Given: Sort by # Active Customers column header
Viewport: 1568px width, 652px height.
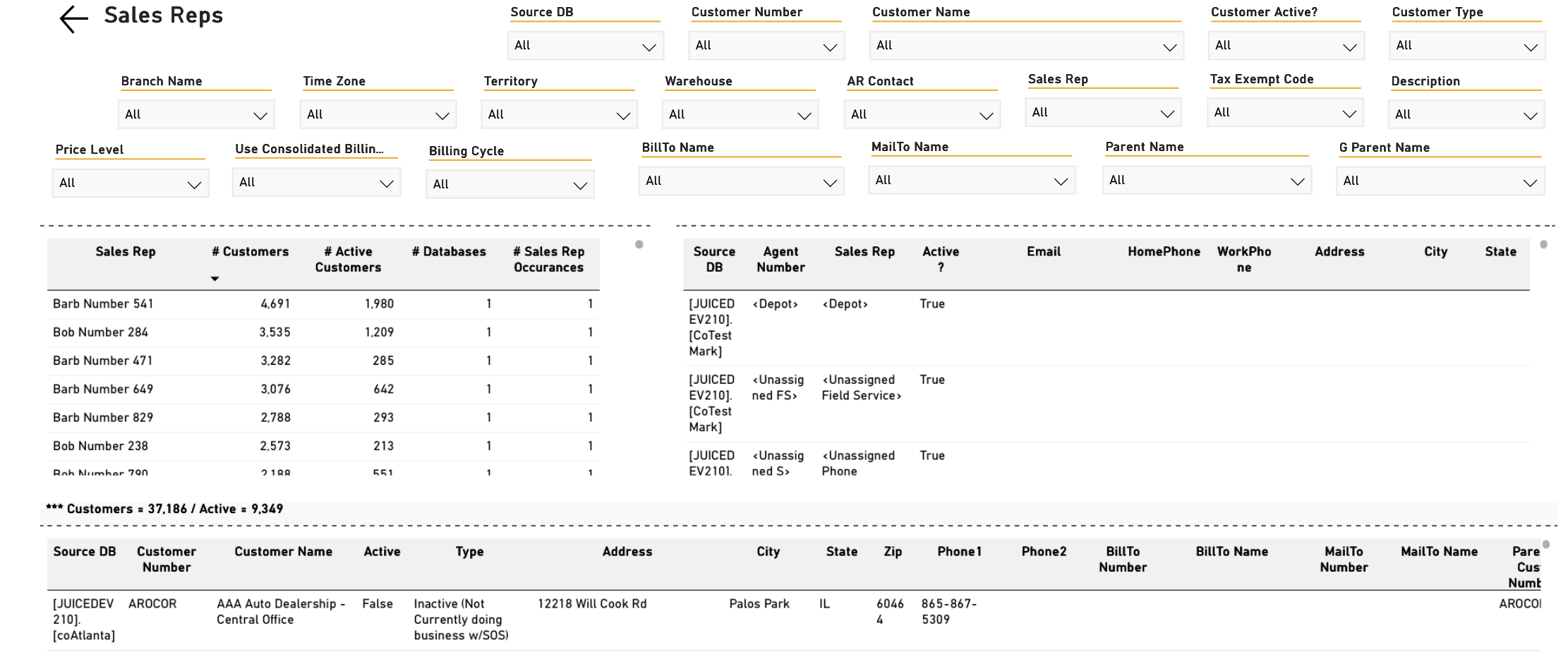Looking at the screenshot, I should [348, 260].
